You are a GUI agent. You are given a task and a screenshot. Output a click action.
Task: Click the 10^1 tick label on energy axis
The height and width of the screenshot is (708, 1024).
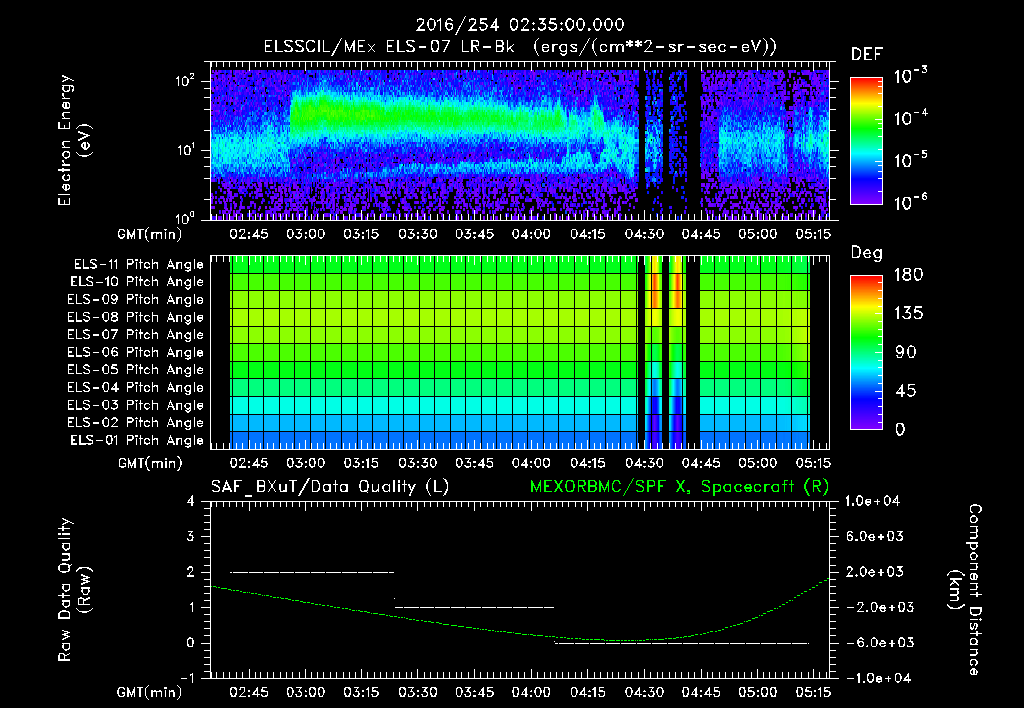185,150
